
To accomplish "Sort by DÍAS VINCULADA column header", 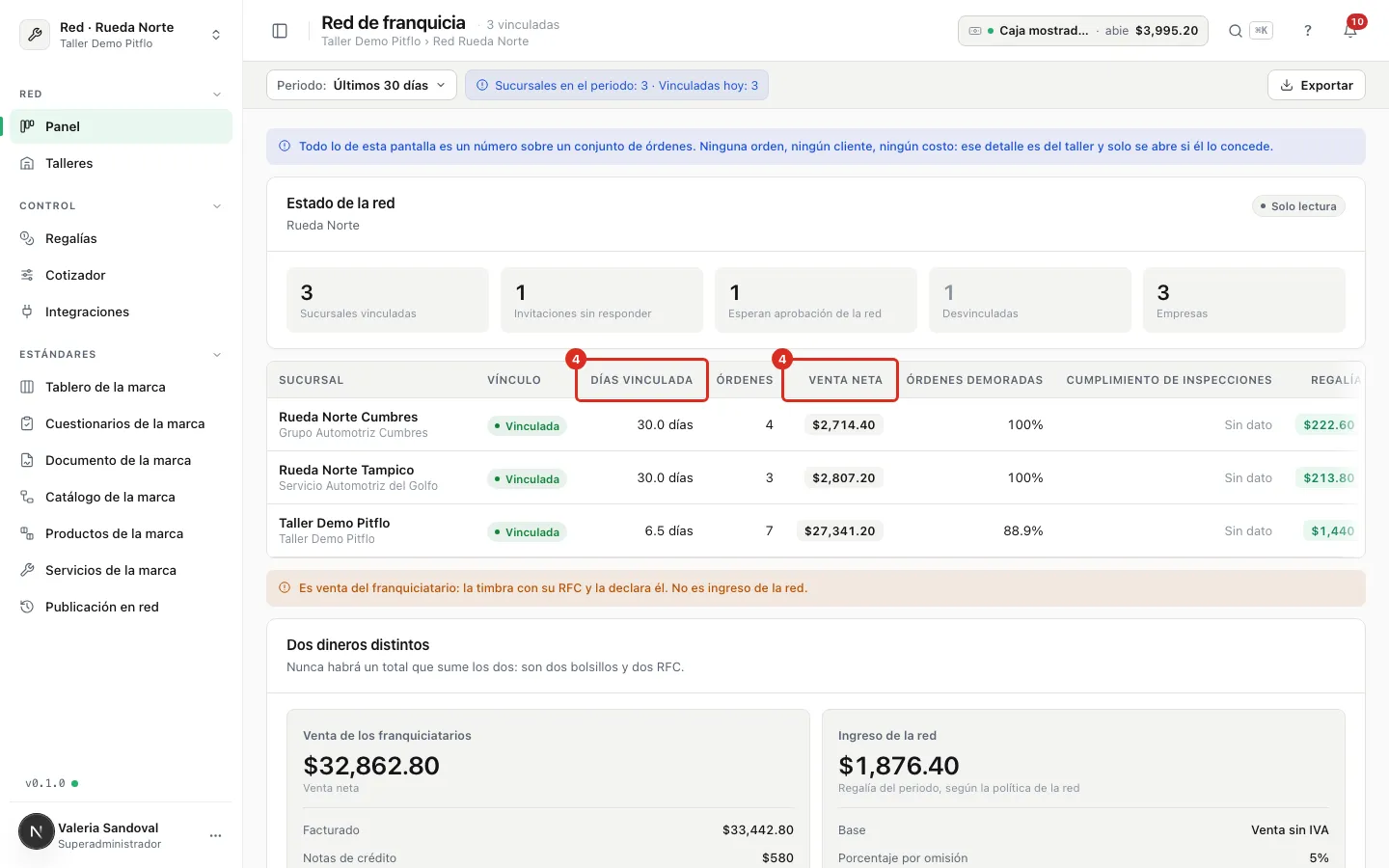I will click(641, 380).
